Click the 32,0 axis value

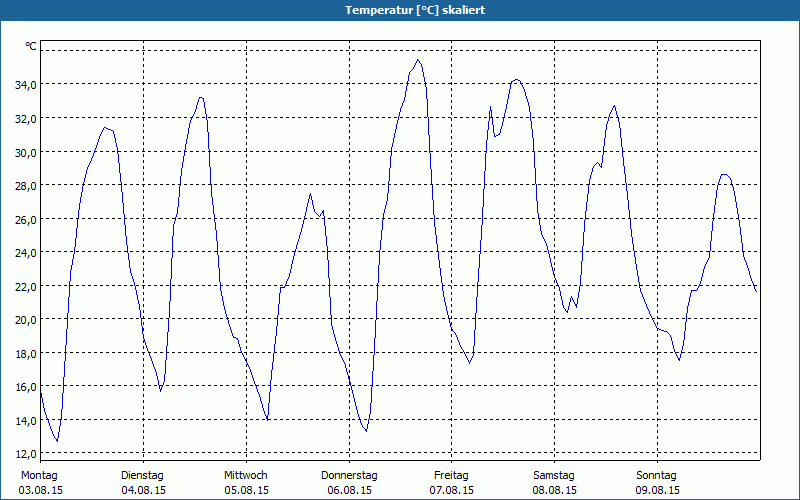click(25, 119)
